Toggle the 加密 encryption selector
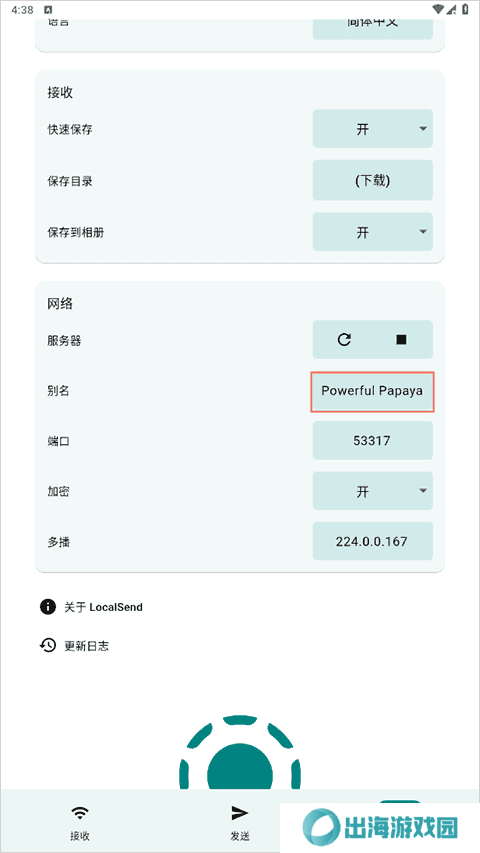This screenshot has width=480, height=853. coord(373,491)
